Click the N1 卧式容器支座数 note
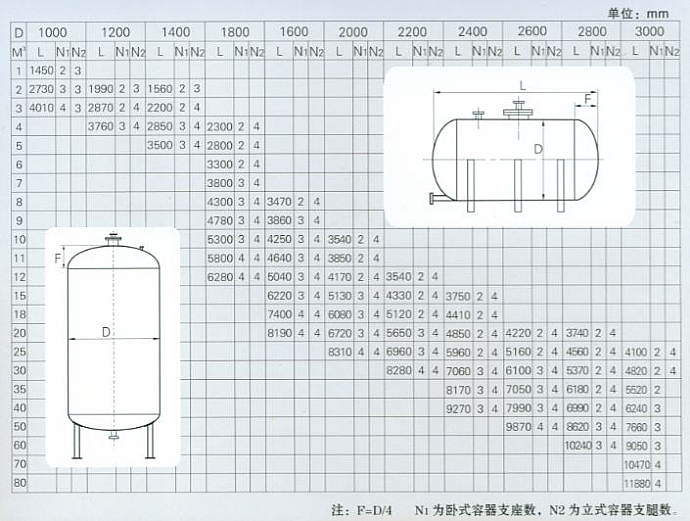 tap(475, 510)
